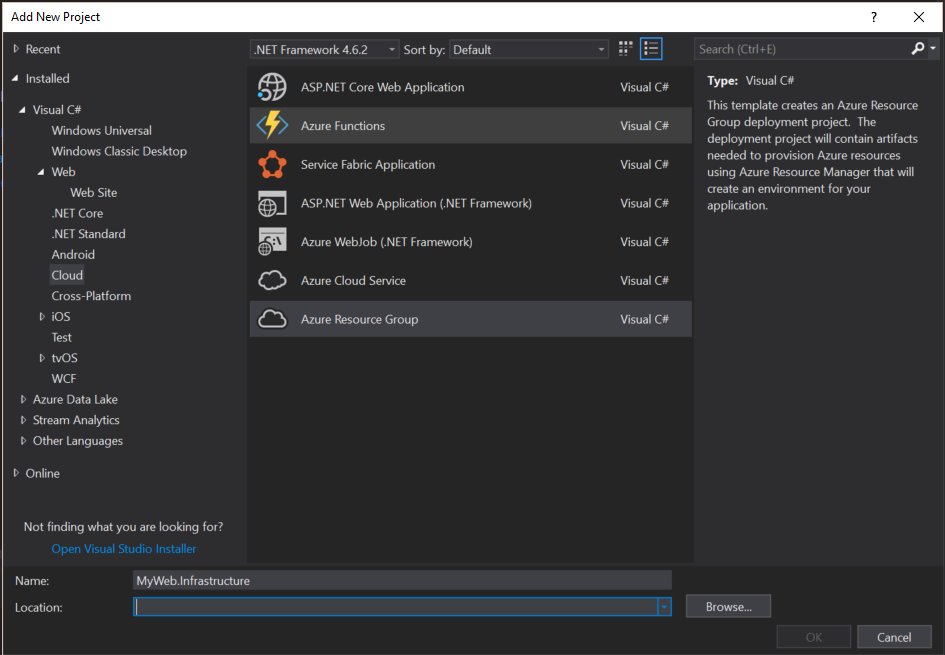This screenshot has width=945, height=655.
Task: Switch to small icons grid view
Action: 626,49
